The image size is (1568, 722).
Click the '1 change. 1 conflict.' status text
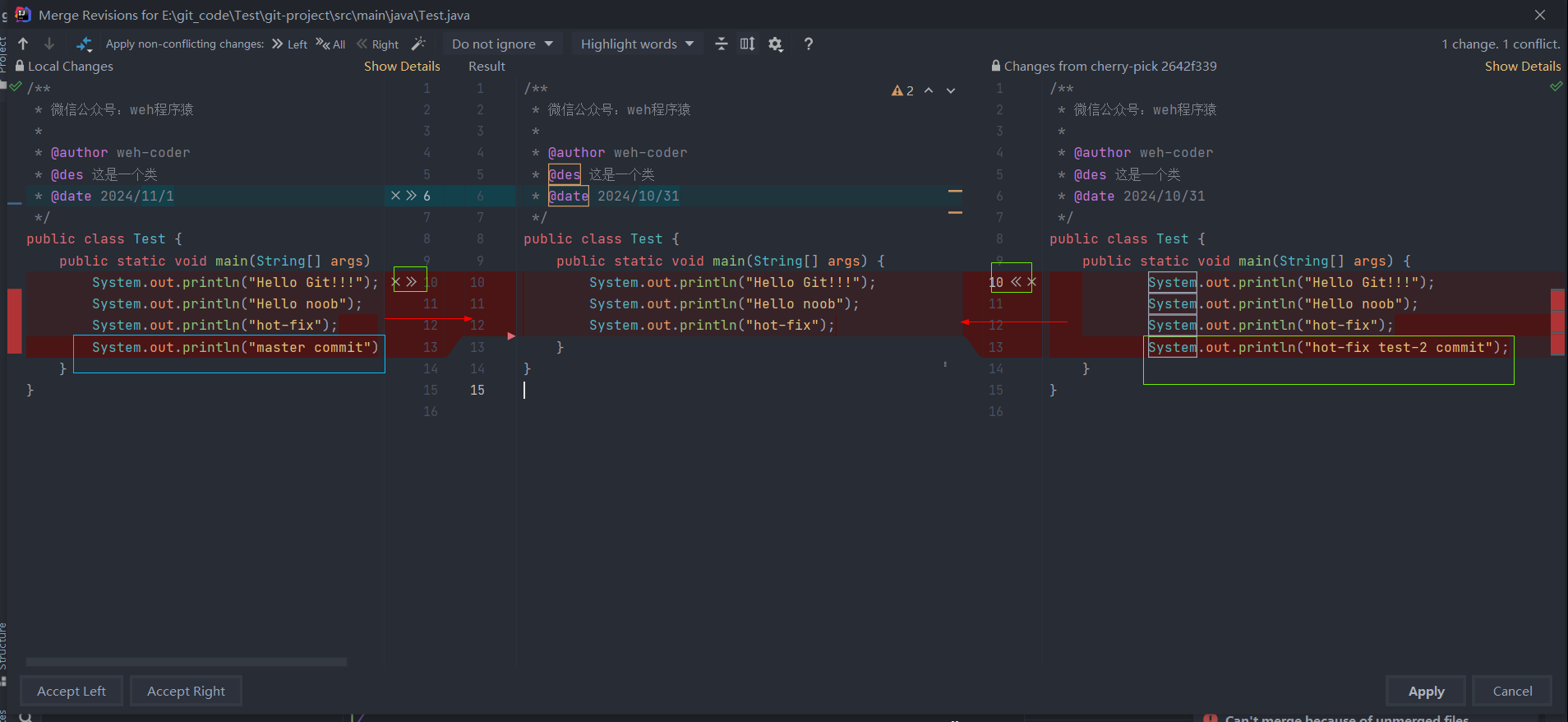[x=1501, y=44]
